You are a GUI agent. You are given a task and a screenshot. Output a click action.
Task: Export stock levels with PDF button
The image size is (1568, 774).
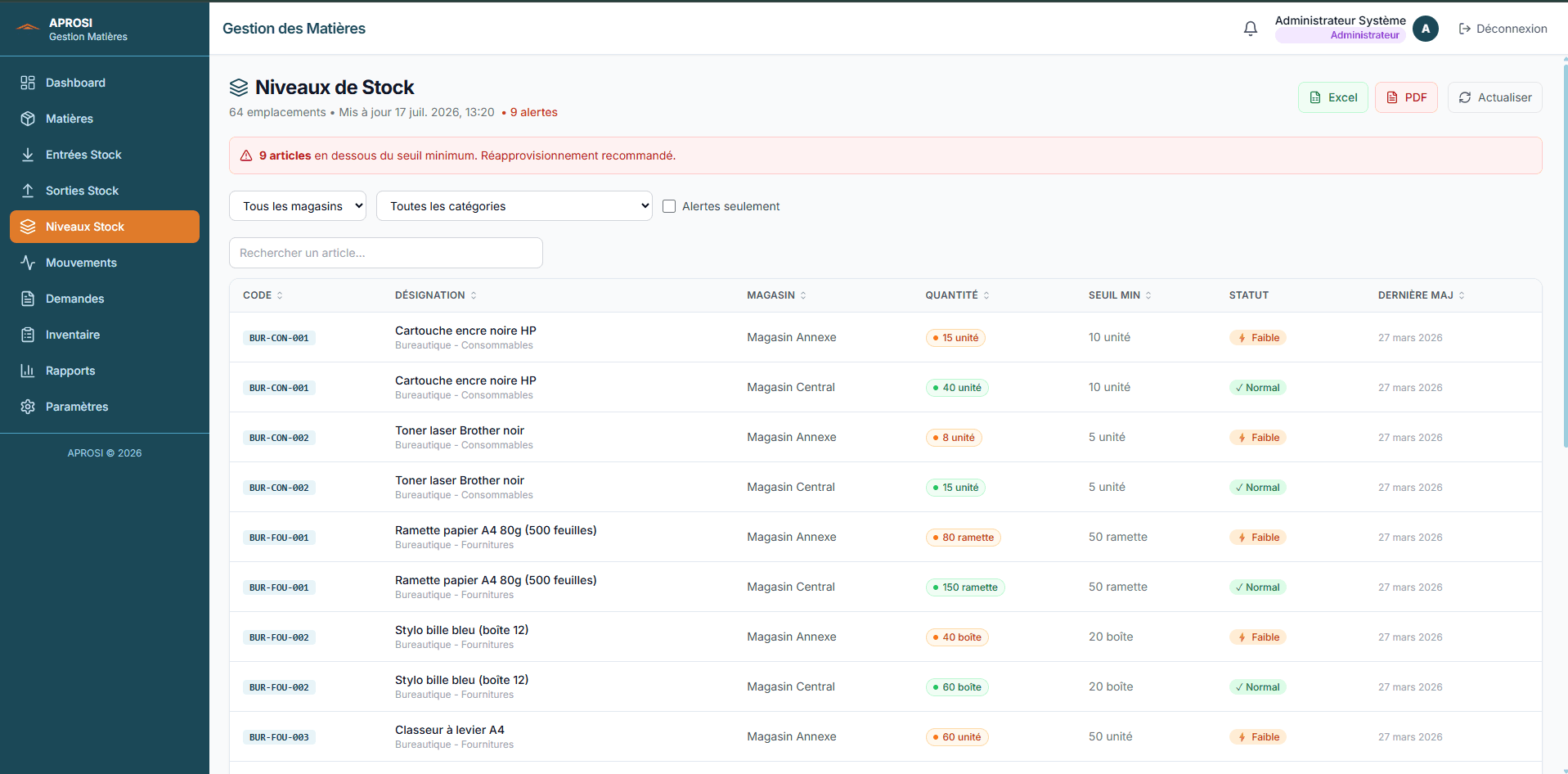[1406, 97]
